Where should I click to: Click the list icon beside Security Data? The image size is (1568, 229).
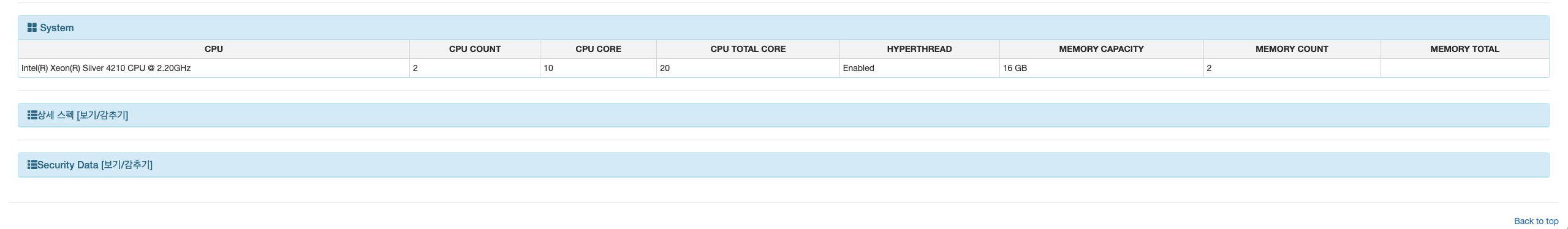tap(32, 164)
